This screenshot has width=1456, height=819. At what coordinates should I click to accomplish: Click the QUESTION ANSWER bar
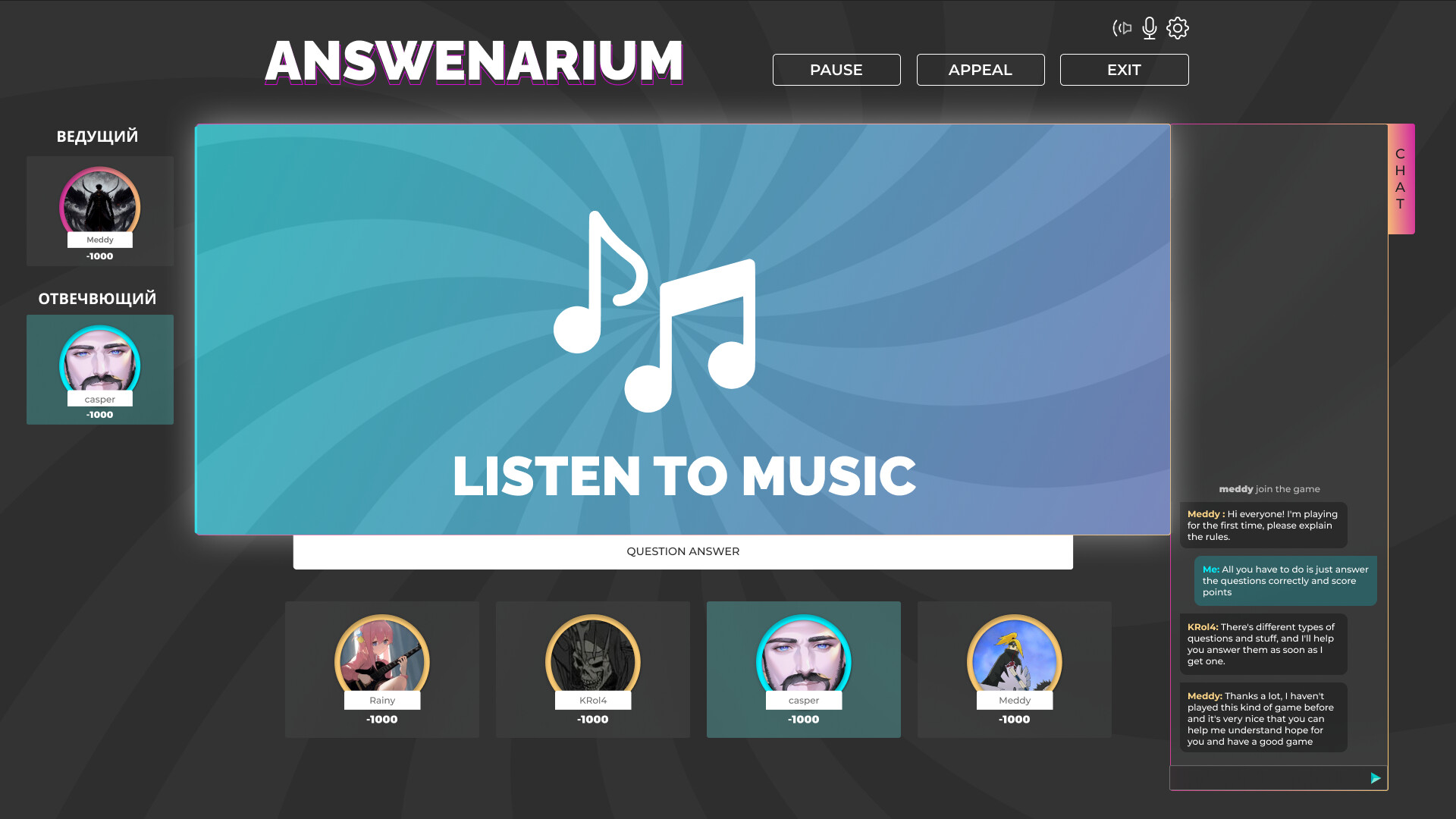pyautogui.click(x=683, y=552)
